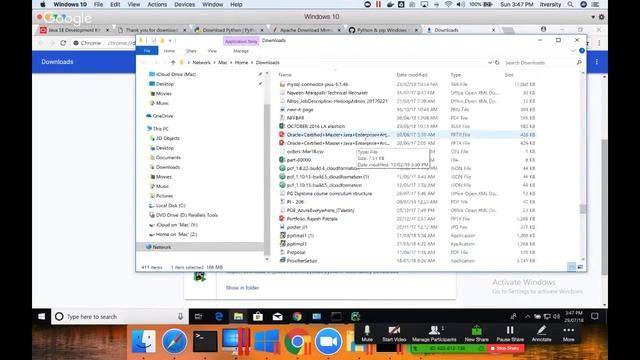The width and height of the screenshot is (640, 360).
Task: Open the File tab in Explorer ribbon
Action: point(147,51)
